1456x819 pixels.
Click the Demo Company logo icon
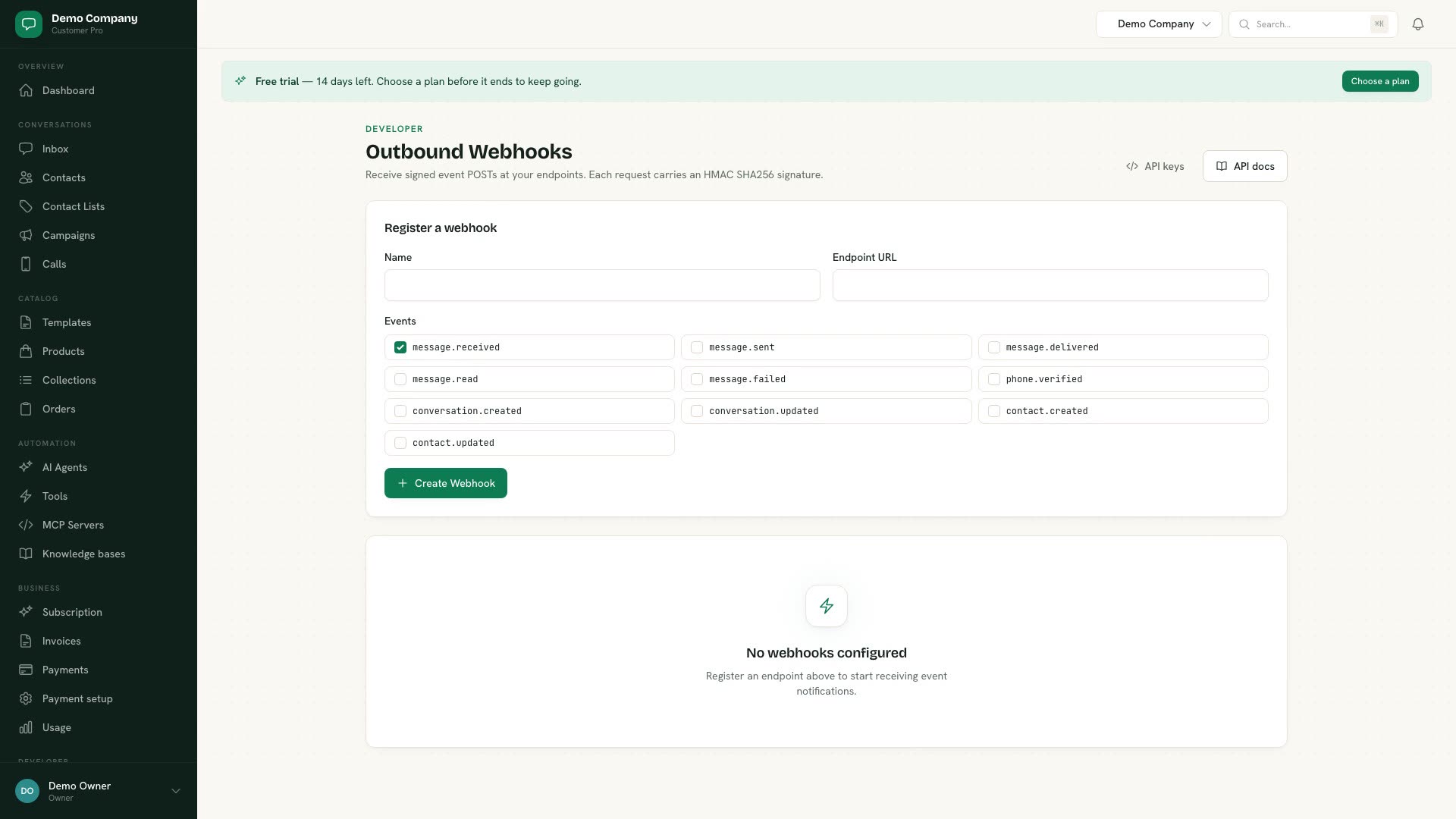[x=29, y=24]
